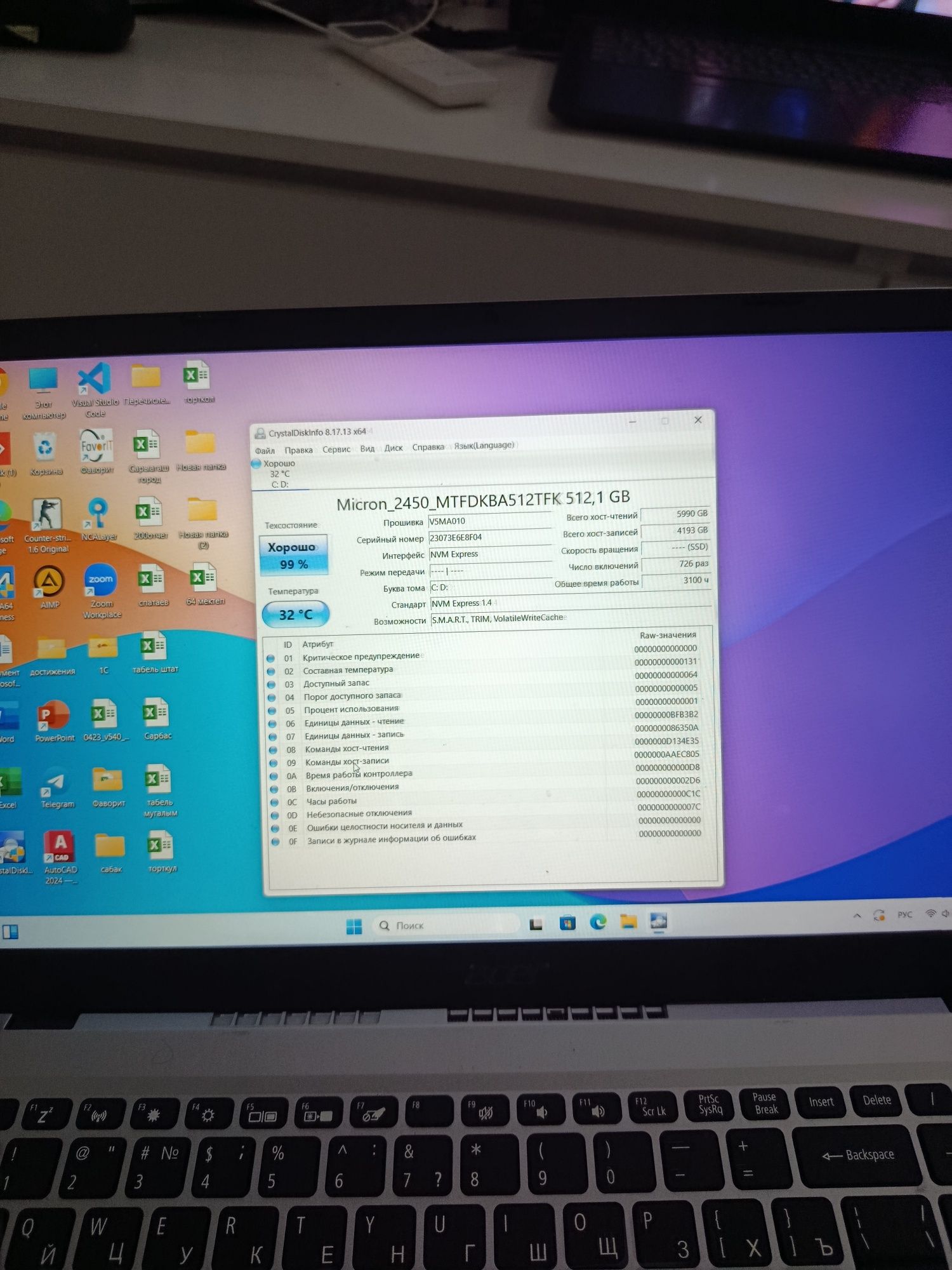Click the CrystalDiskInfo taskbar icon
Viewport: 952px width, 1270px height.
659,921
